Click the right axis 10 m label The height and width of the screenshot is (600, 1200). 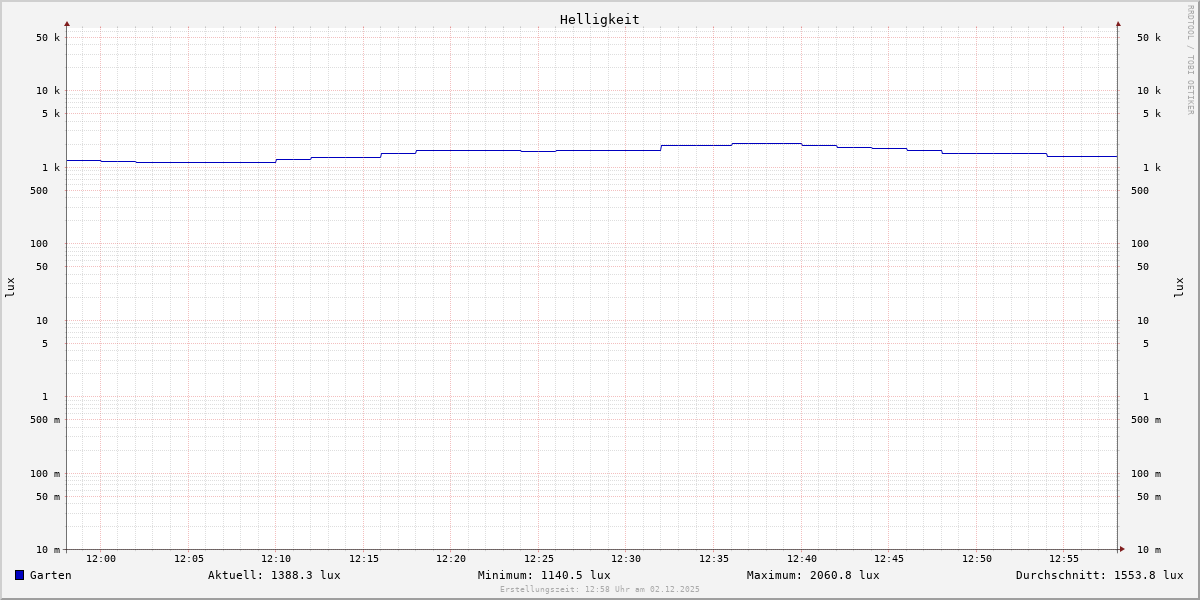point(1149,550)
